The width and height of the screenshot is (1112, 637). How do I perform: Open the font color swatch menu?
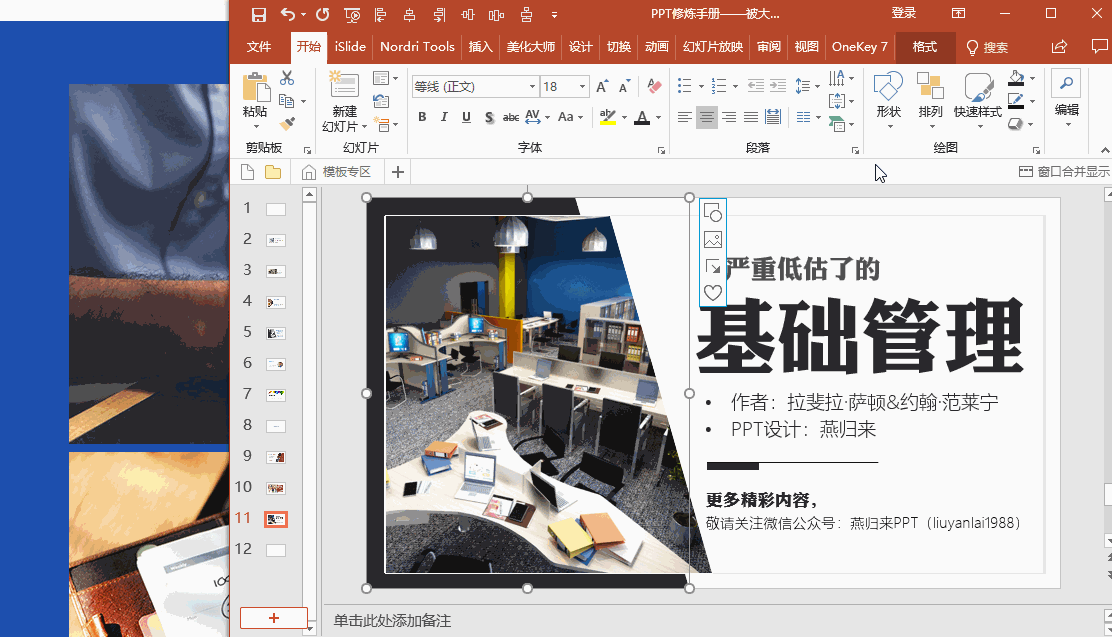(655, 117)
